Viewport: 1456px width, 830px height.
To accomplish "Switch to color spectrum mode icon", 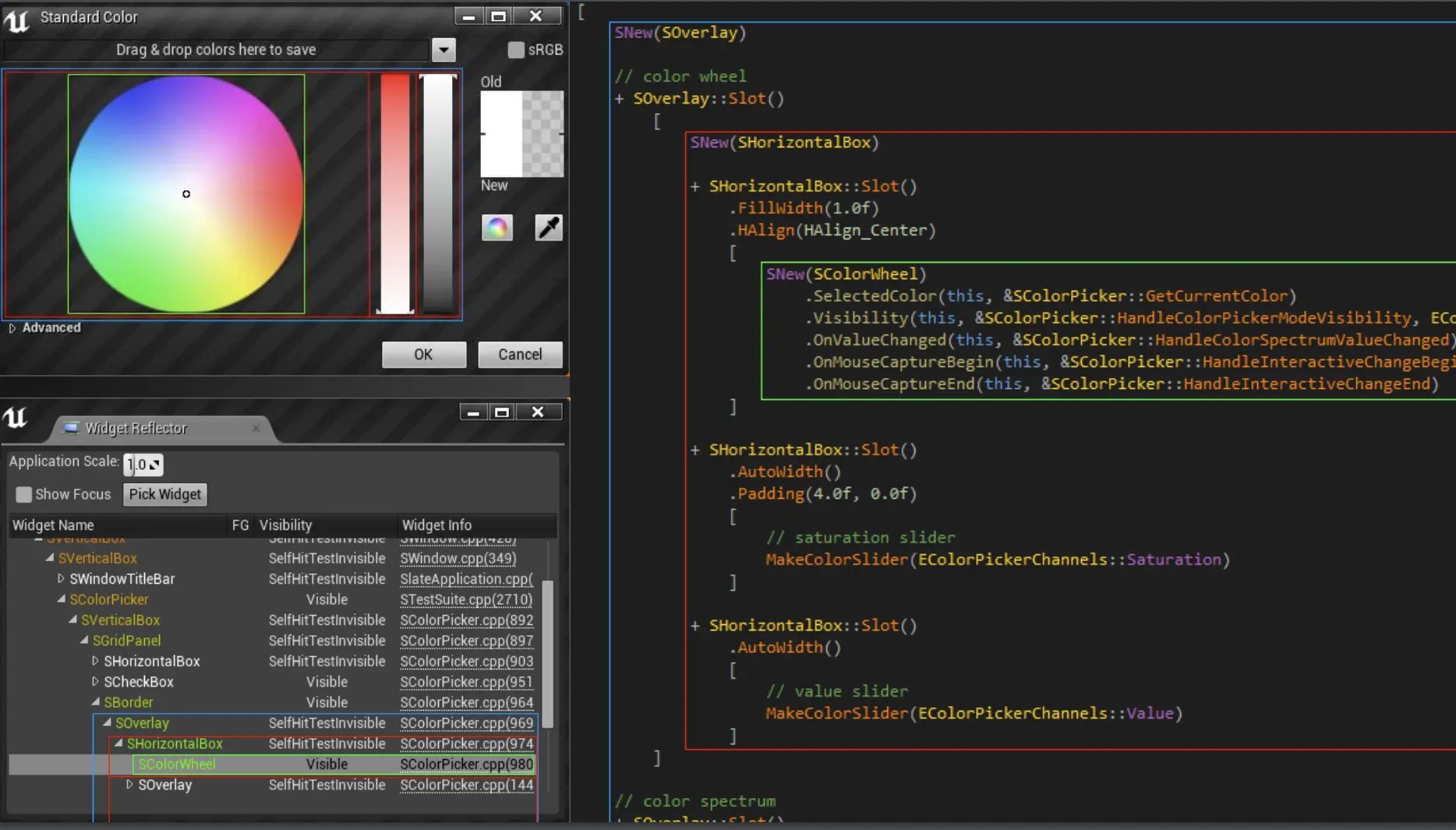I will (x=497, y=228).
